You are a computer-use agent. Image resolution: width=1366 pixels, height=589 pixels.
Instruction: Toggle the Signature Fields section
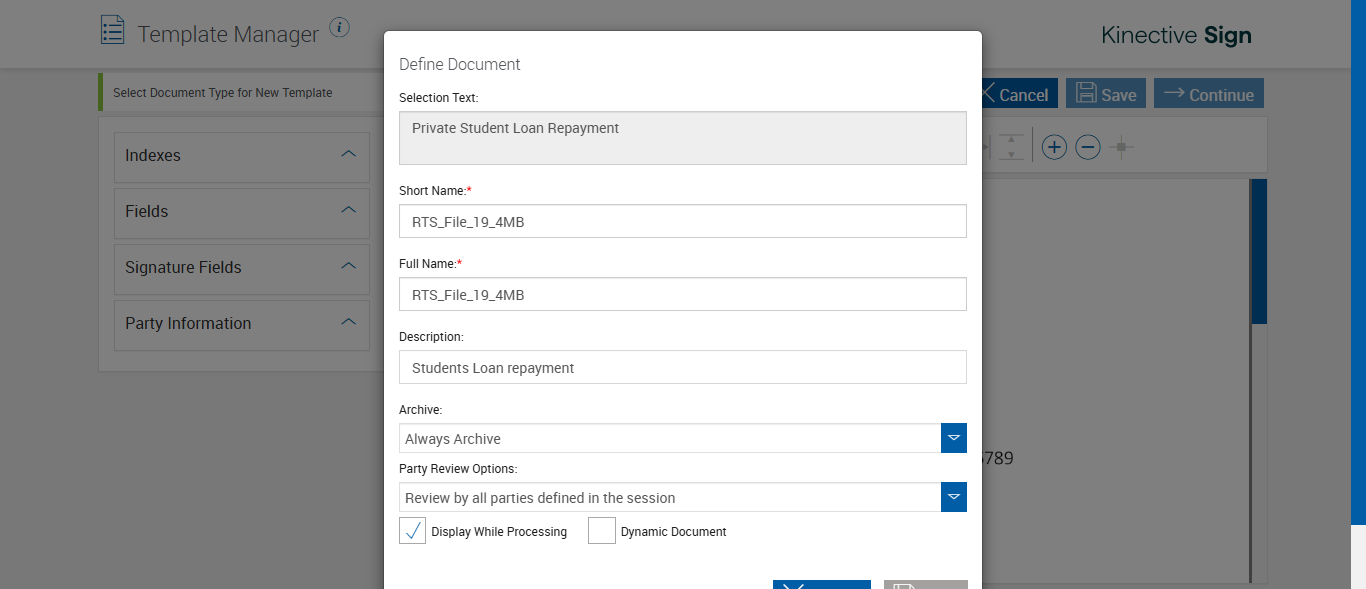click(x=348, y=267)
